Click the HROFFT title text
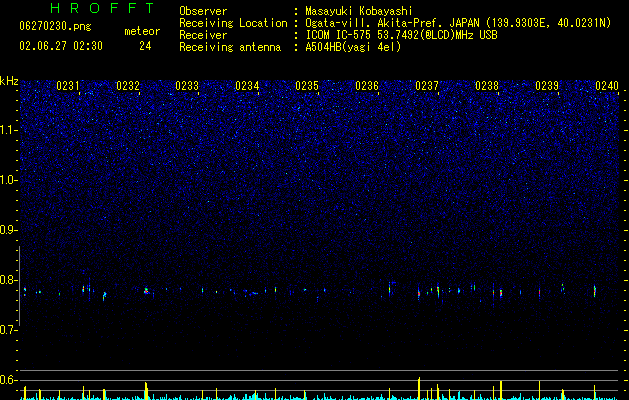This screenshot has width=629, height=400. pyautogui.click(x=103, y=8)
